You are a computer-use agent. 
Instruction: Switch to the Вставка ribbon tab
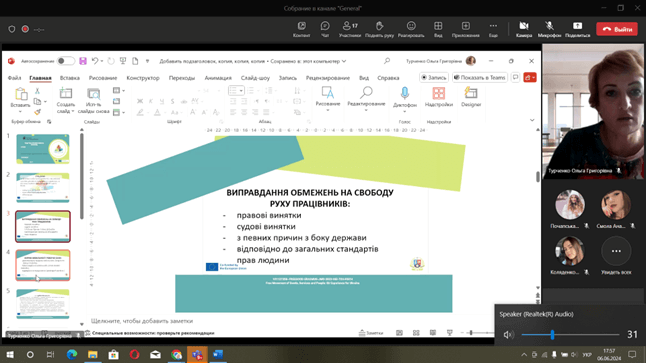point(70,78)
